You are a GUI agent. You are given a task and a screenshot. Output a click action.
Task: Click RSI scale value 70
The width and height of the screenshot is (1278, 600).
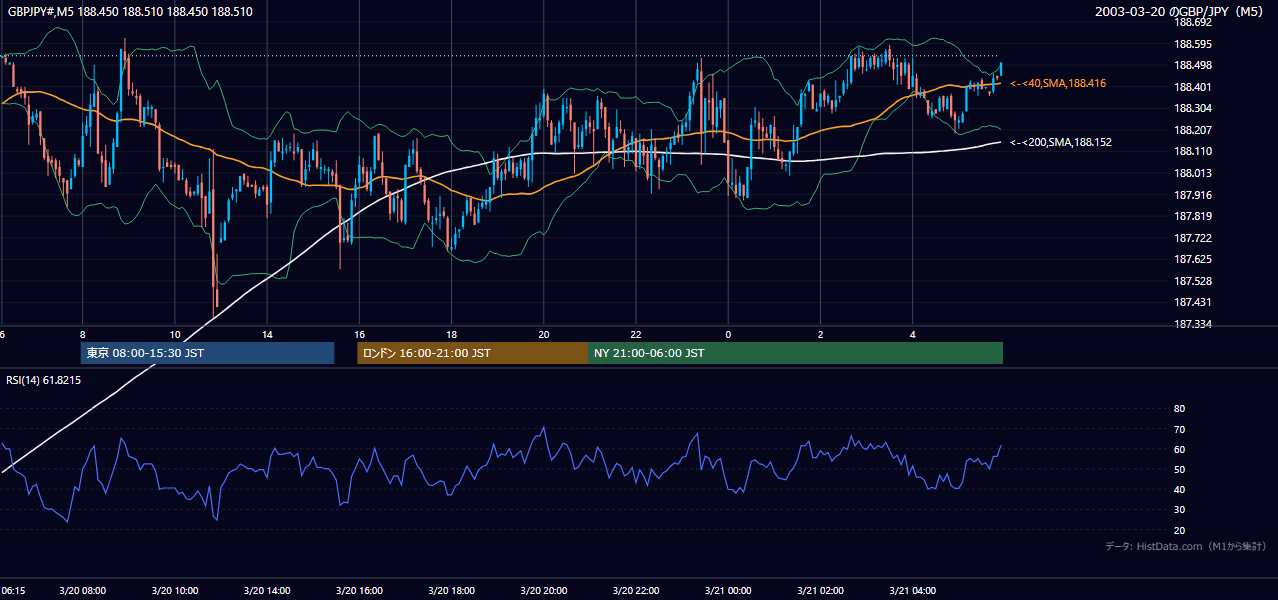coord(1179,429)
